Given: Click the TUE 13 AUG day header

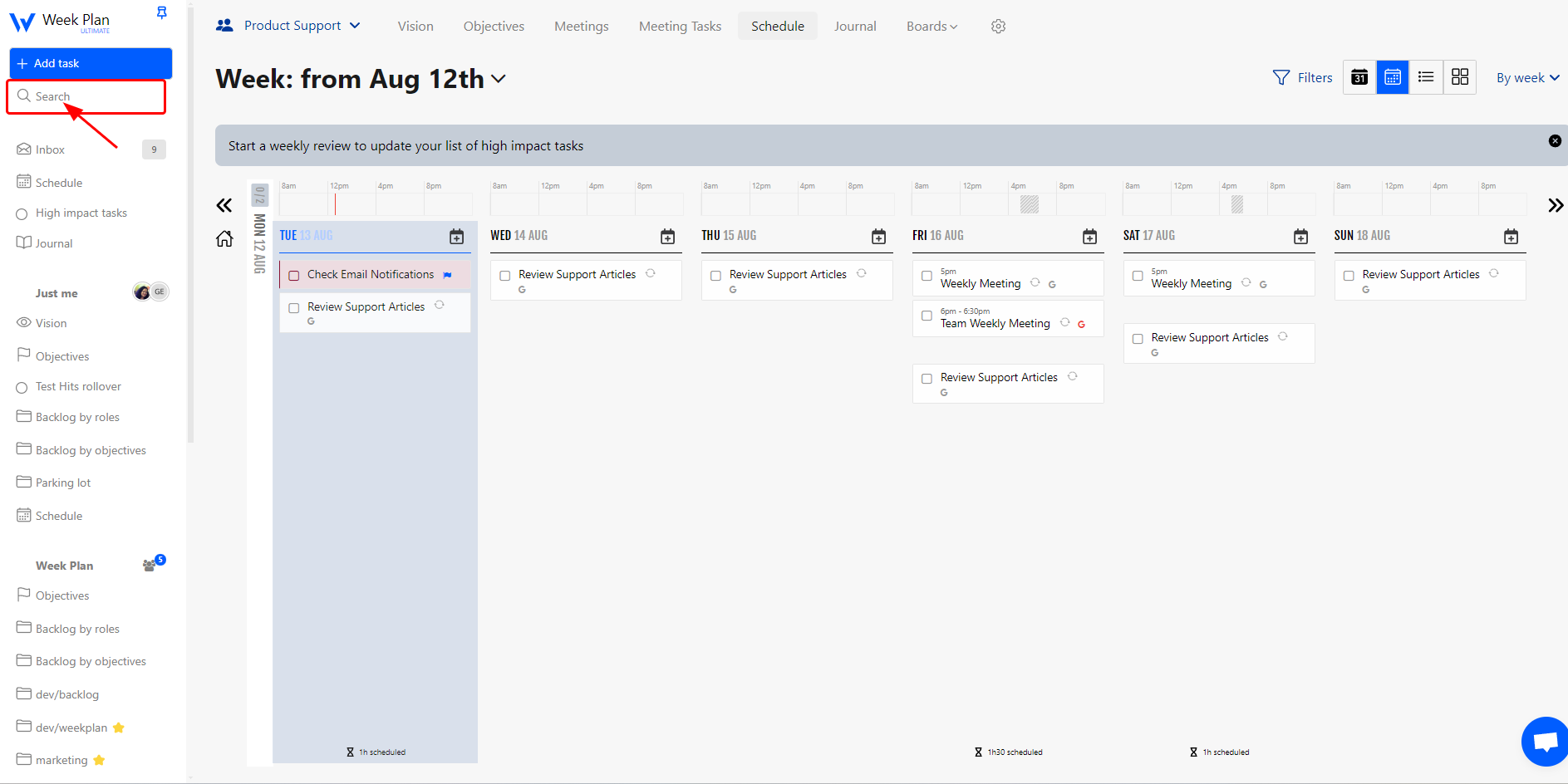Looking at the screenshot, I should 306,236.
